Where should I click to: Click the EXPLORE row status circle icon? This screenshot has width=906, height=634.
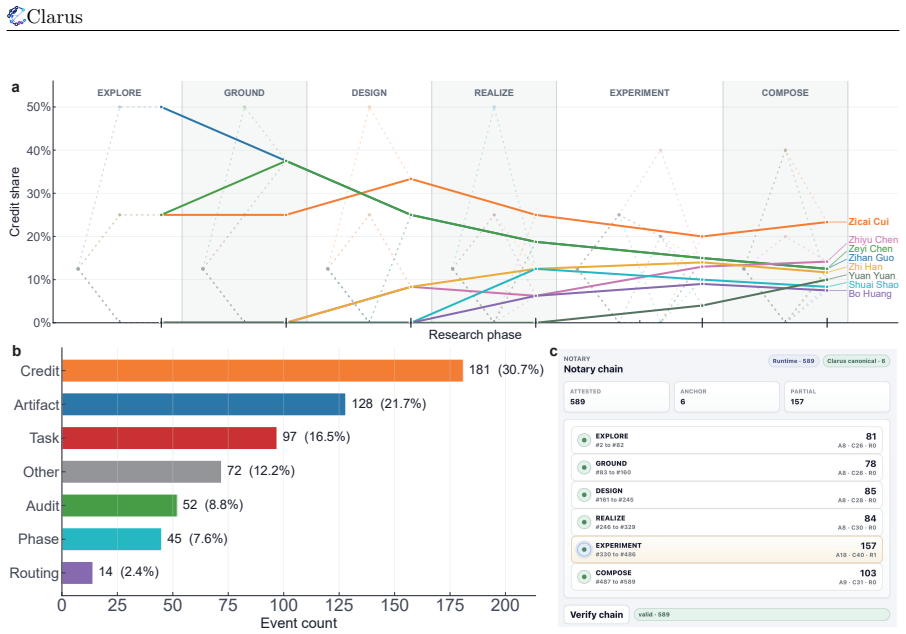click(x=584, y=440)
